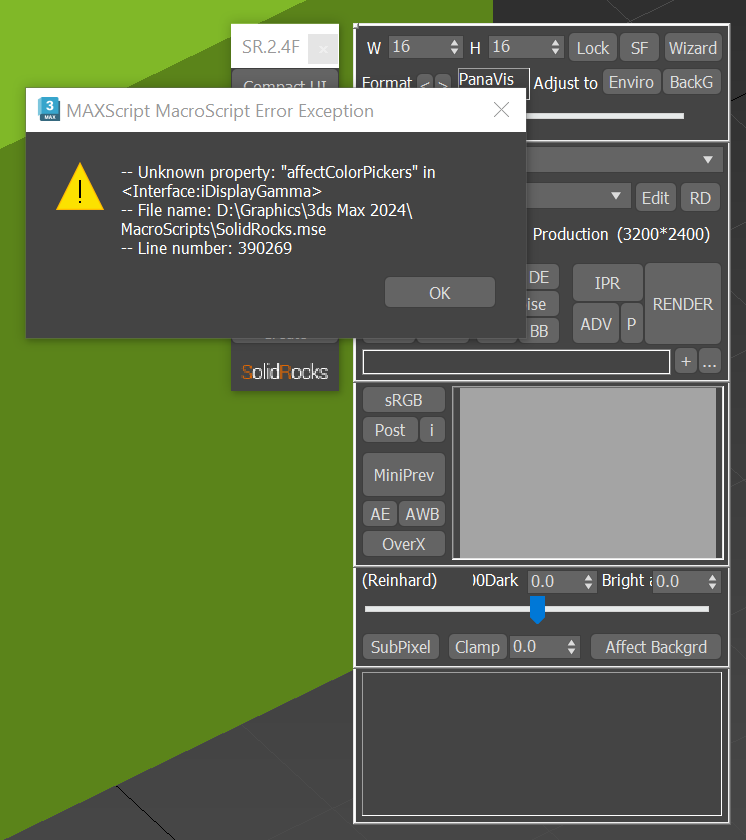This screenshot has height=840, width=746.
Task: Click the 3ds Max icon in the dialog title
Action: (49, 110)
